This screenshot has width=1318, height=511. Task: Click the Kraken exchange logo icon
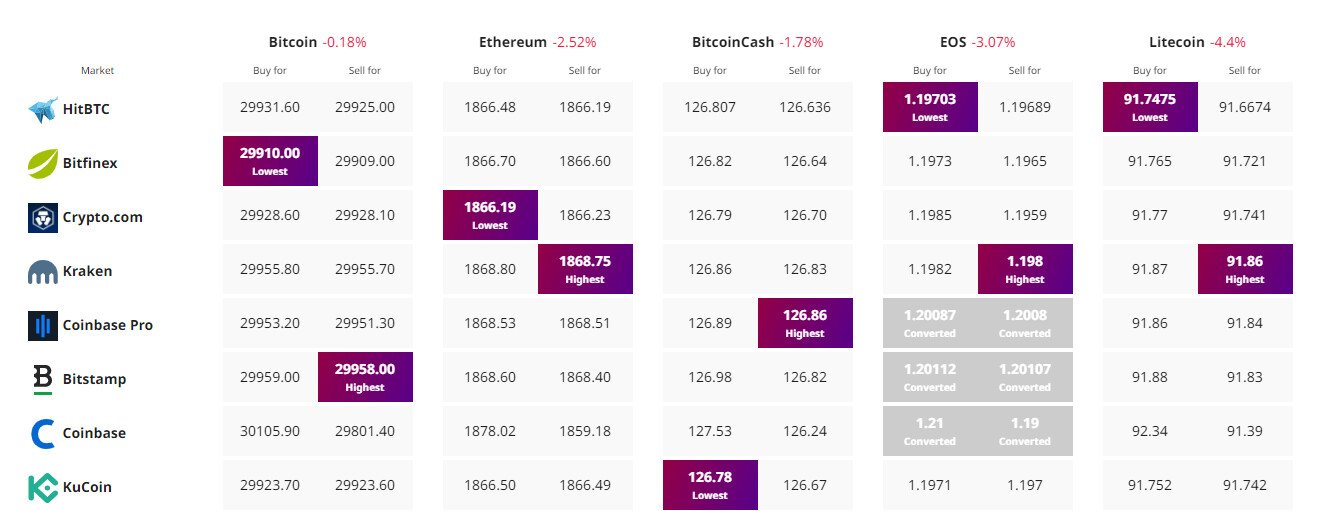click(x=43, y=271)
